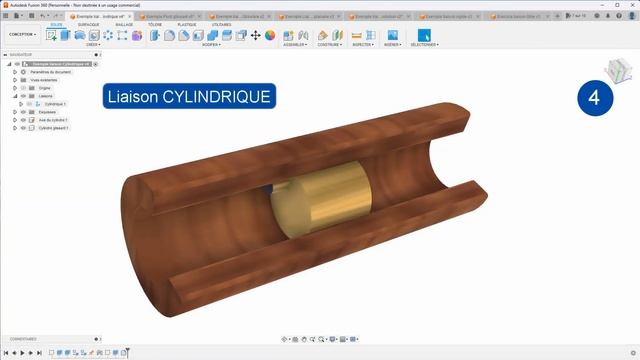Select the Combine bodies tool
640x360 pixels.
coord(212,35)
